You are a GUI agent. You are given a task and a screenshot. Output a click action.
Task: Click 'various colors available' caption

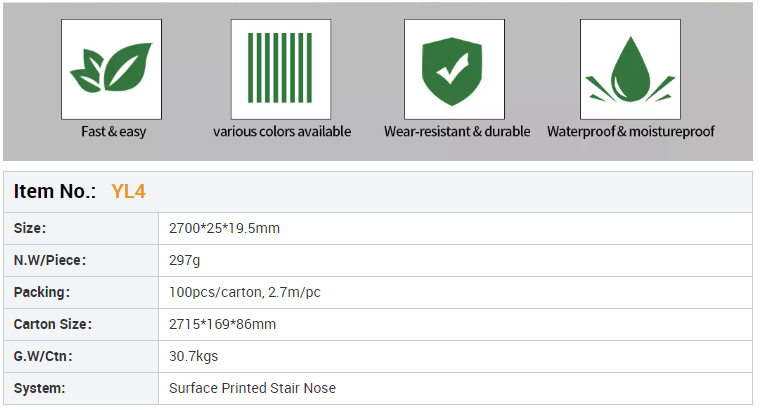pyautogui.click(x=282, y=132)
